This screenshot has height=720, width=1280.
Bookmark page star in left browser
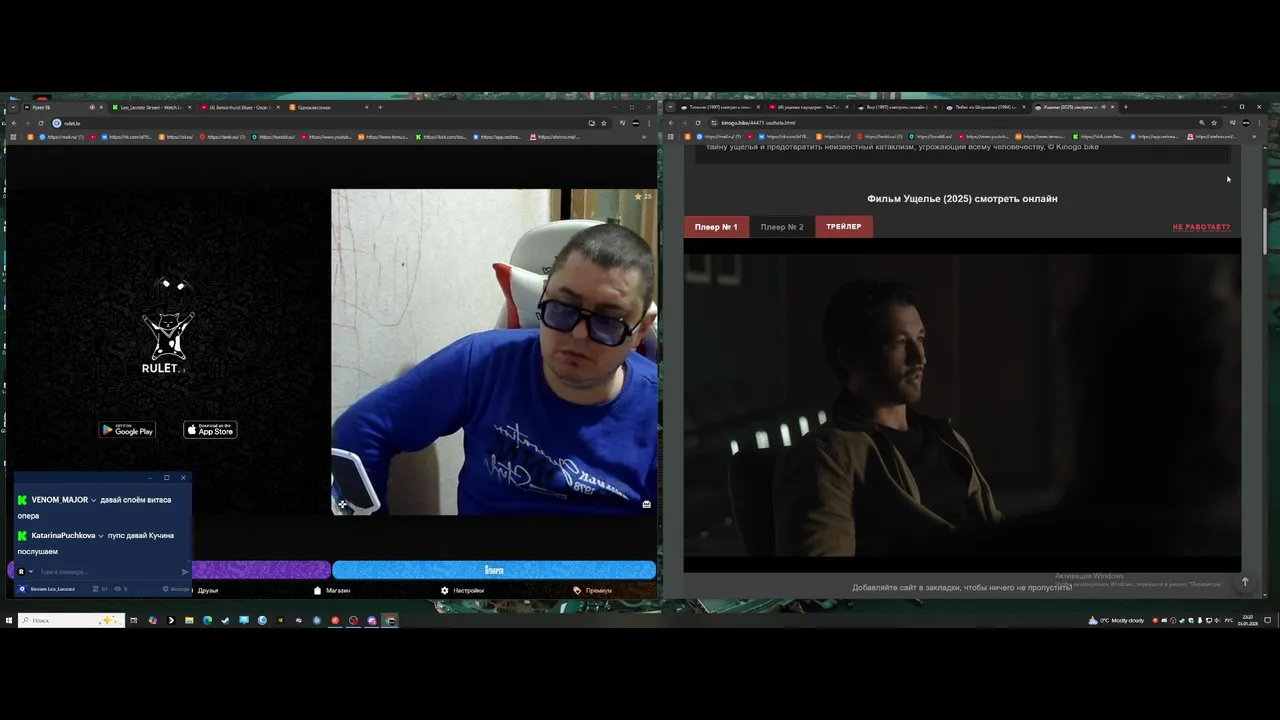[603, 123]
